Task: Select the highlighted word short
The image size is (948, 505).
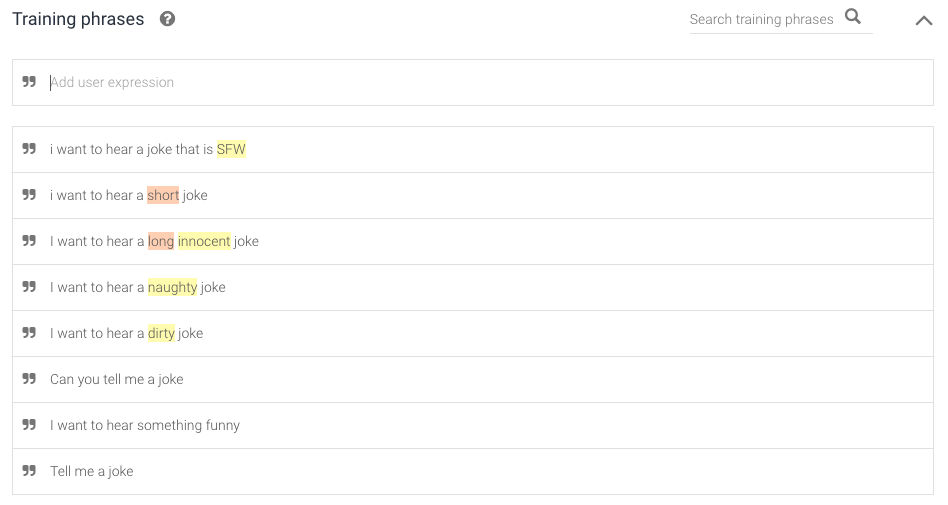Action: 163,195
